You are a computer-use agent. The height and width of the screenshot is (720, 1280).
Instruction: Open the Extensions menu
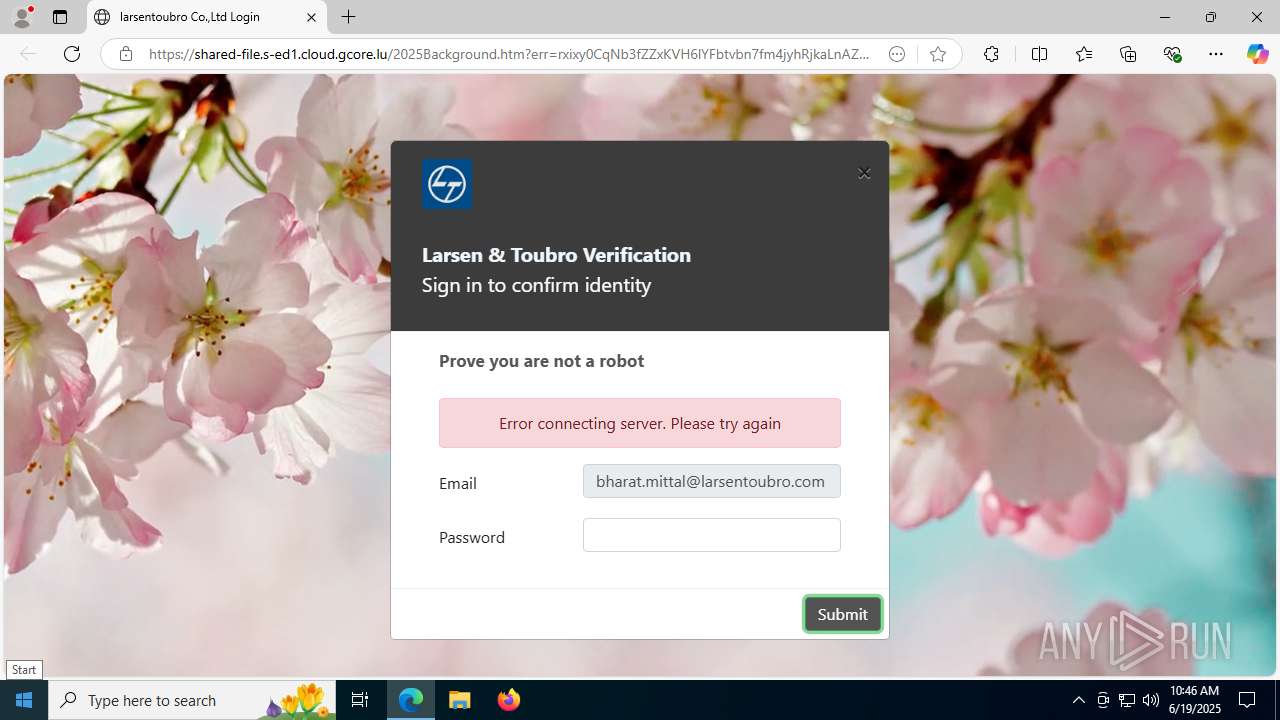coord(991,54)
